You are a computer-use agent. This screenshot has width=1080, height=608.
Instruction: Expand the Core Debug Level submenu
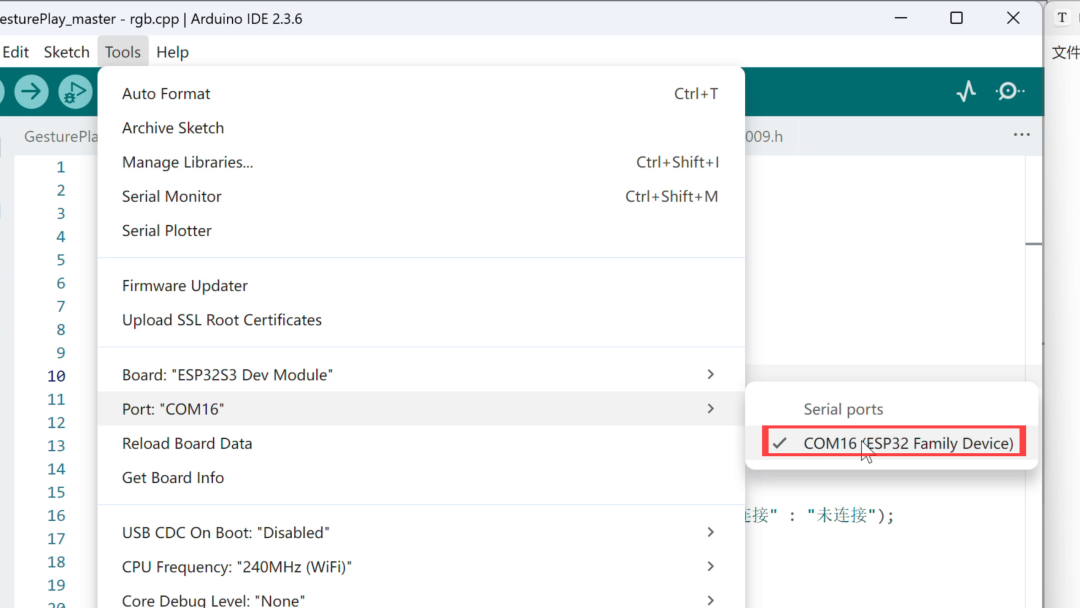[421, 600]
